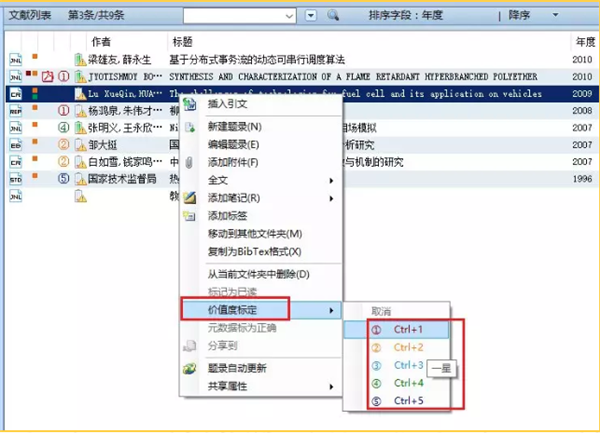Click two-star rating icon in 白如雪 row

pos(64,161)
